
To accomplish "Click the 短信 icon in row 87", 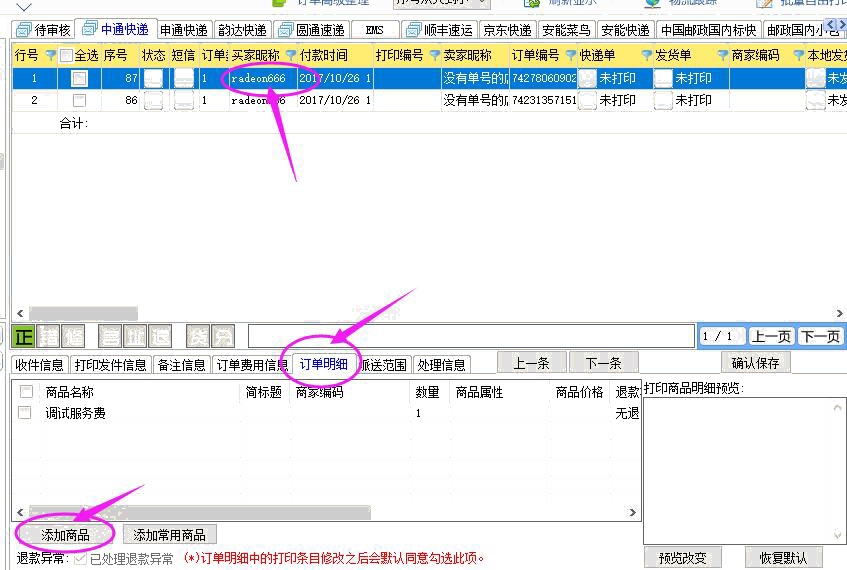I will tap(184, 78).
